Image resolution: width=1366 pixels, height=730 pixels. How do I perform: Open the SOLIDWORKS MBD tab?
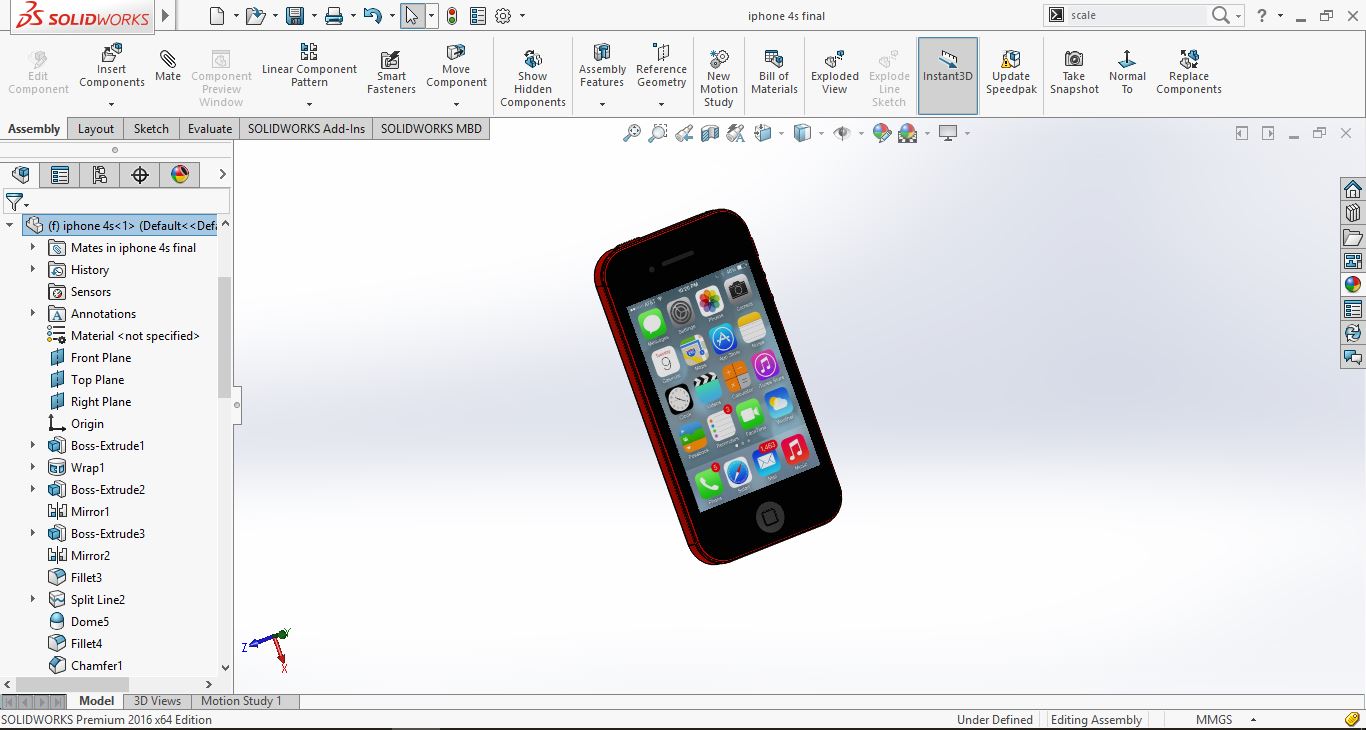point(431,128)
